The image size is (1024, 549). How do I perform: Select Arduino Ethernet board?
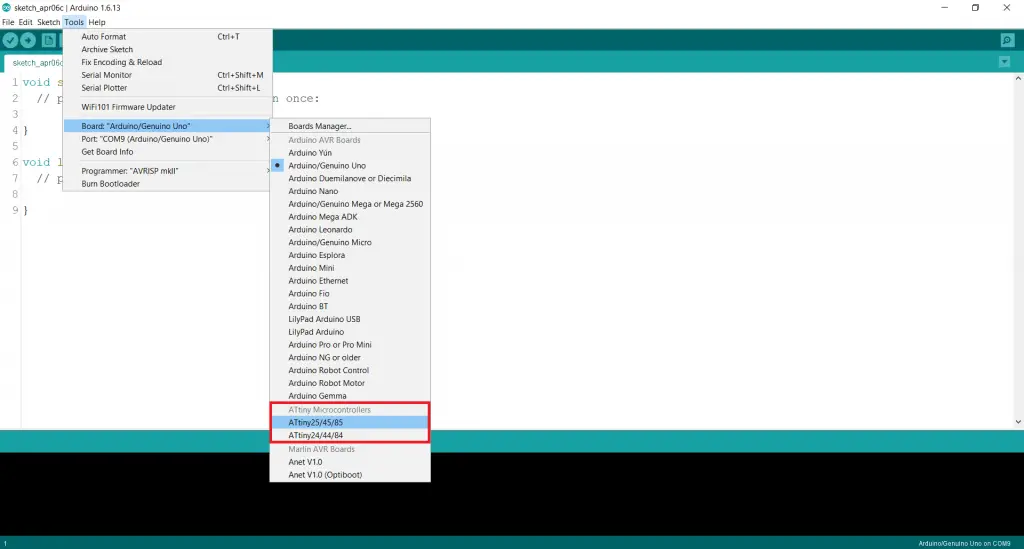(350, 281)
